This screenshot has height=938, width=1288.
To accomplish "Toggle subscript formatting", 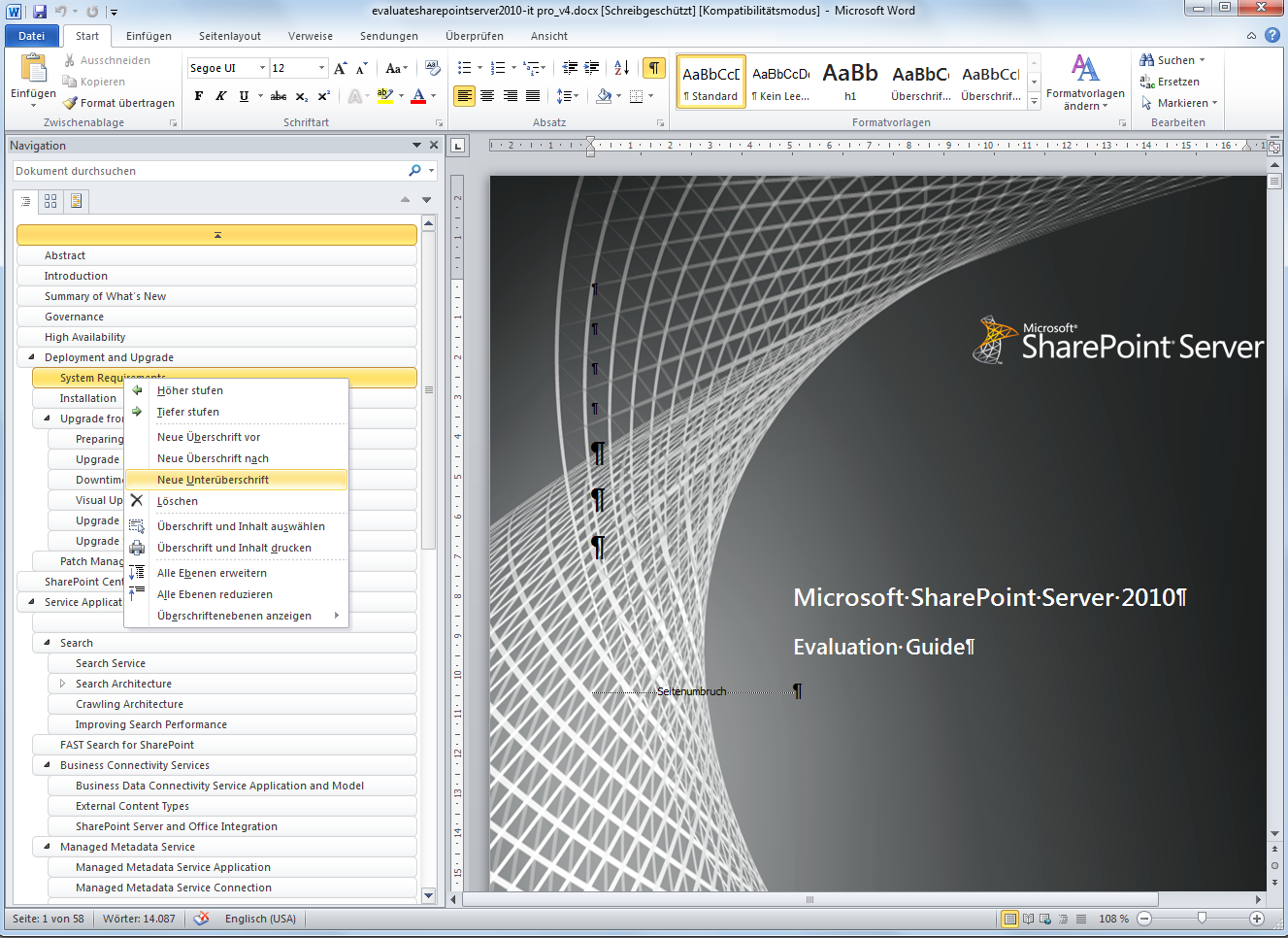I will click(x=302, y=96).
